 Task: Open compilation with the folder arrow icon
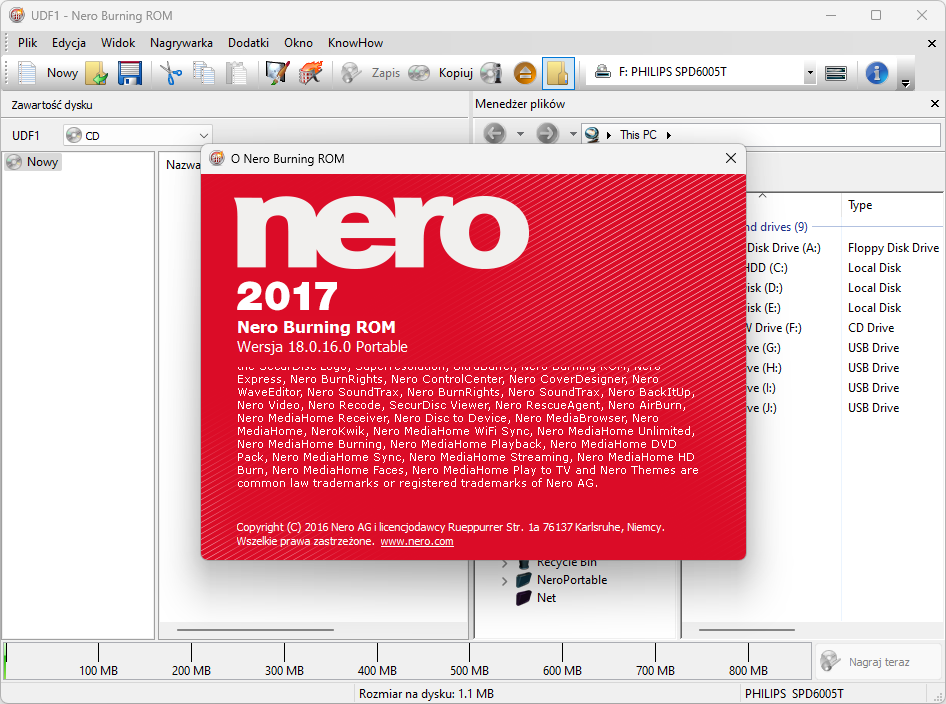tap(97, 73)
